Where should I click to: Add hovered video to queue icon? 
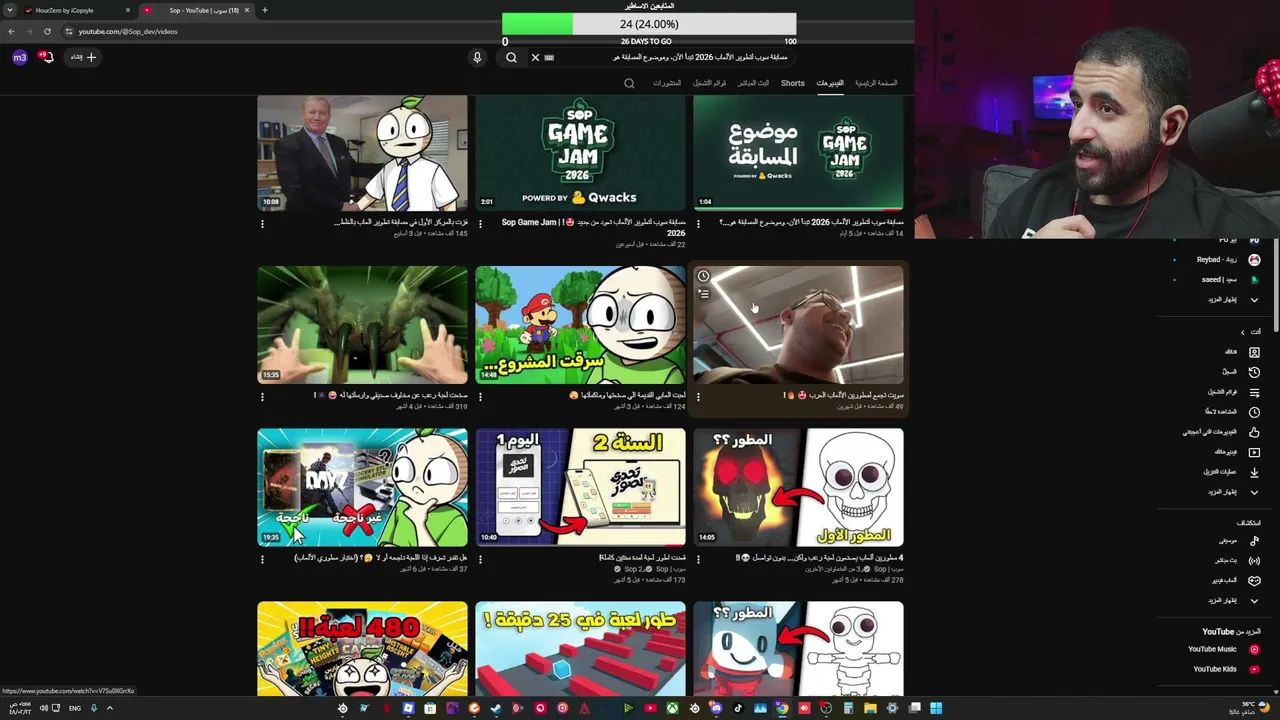tap(704, 293)
